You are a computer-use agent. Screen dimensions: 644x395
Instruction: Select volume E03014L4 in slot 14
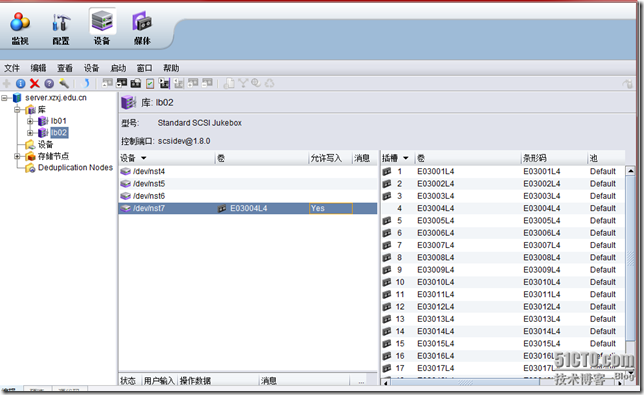click(x=436, y=332)
